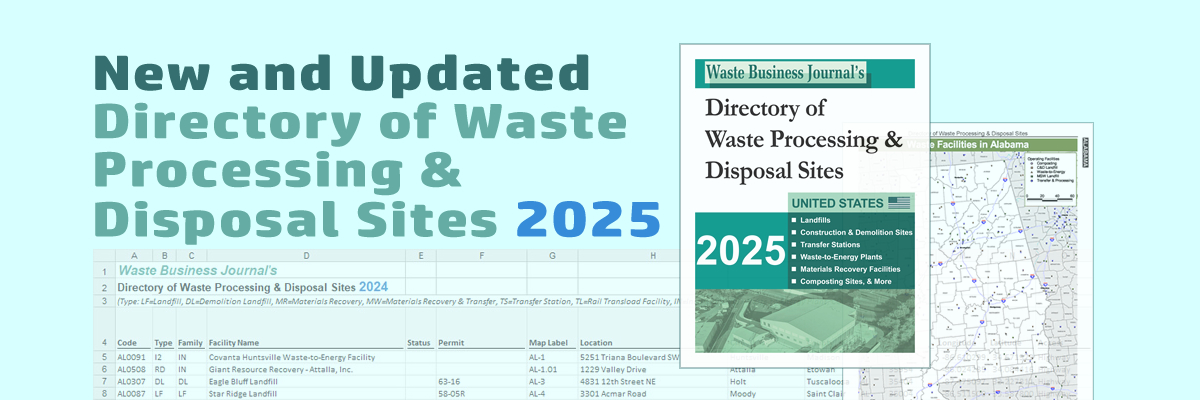1200x400 pixels.
Task: Click the 'Code' column heading
Action: point(127,343)
